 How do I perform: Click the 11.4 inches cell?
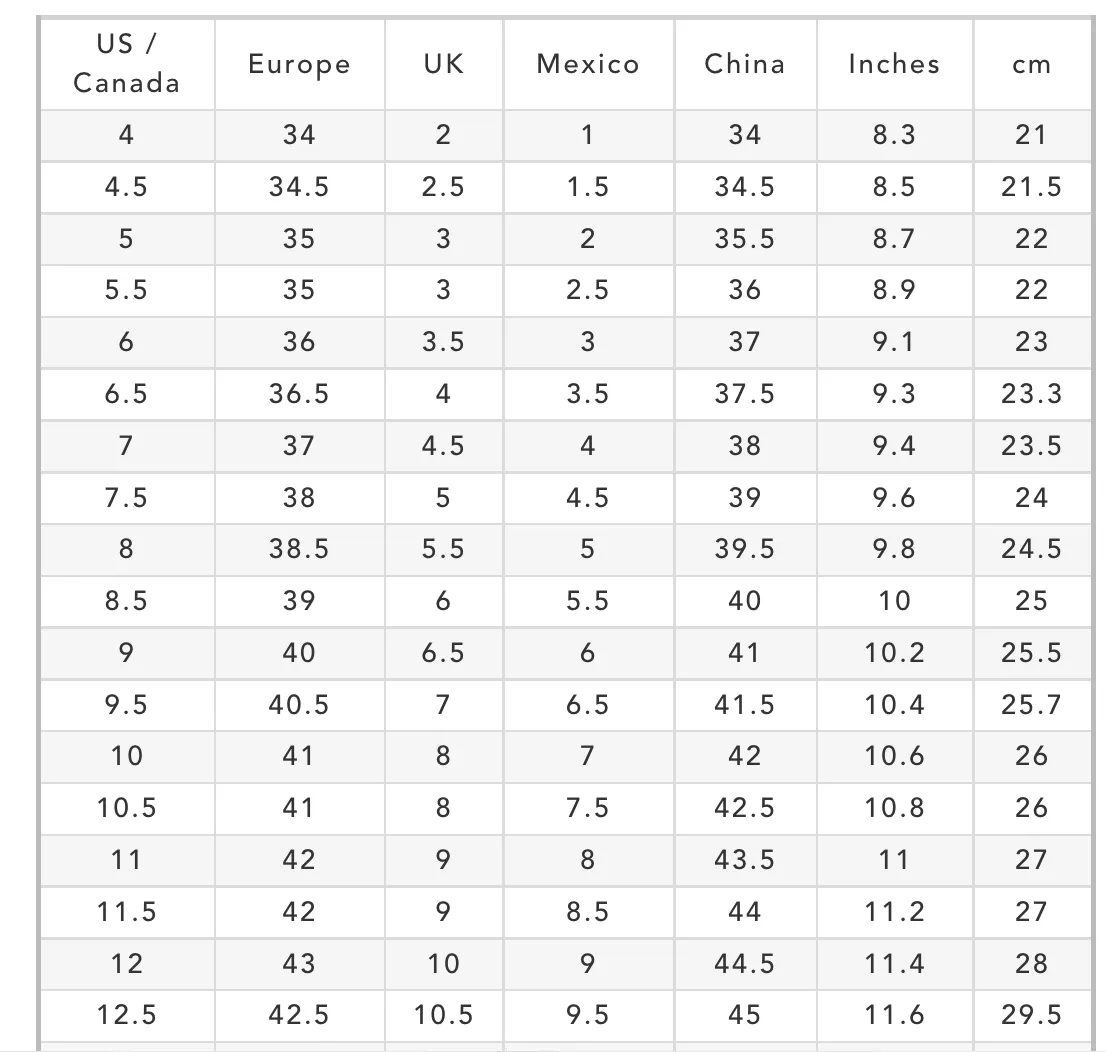click(x=894, y=964)
